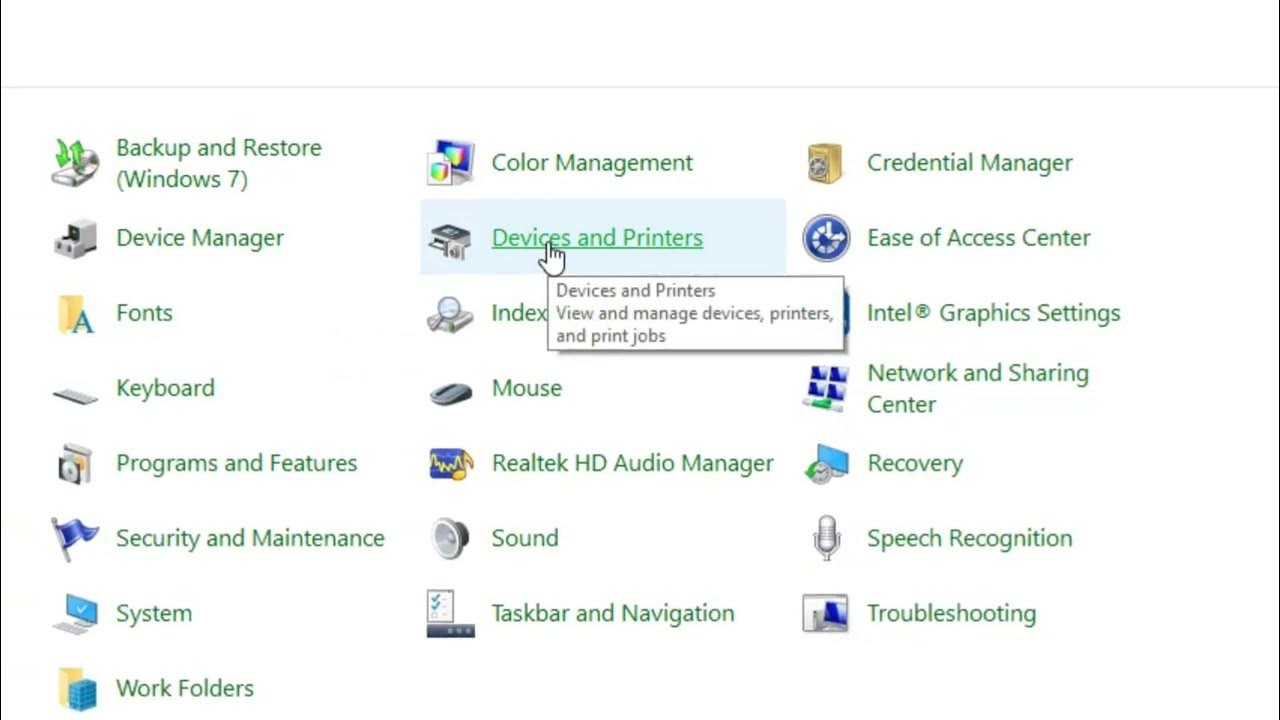Click the Devices and Printers icon

tap(450, 241)
